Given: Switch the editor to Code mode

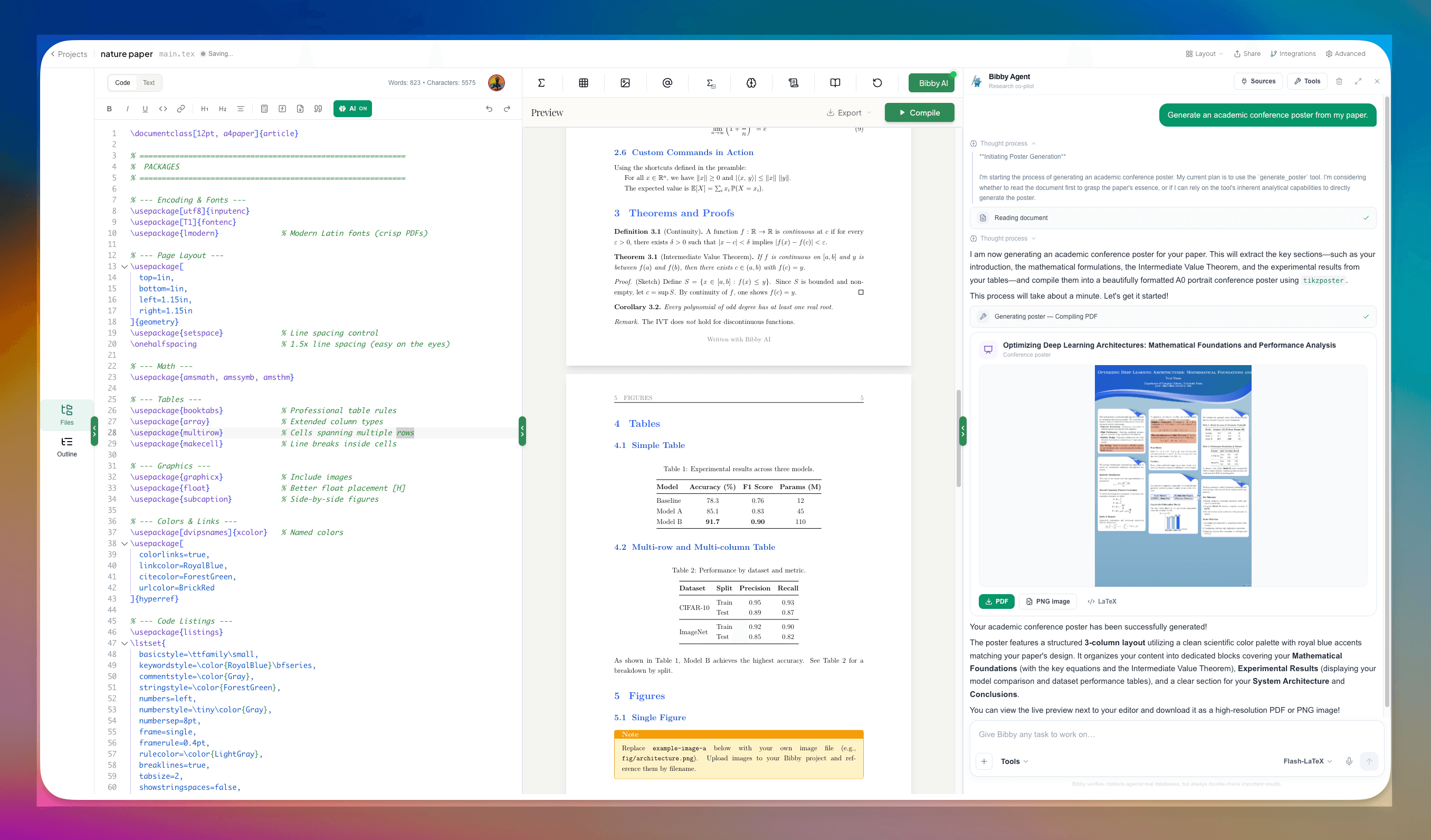Looking at the screenshot, I should 122,83.
